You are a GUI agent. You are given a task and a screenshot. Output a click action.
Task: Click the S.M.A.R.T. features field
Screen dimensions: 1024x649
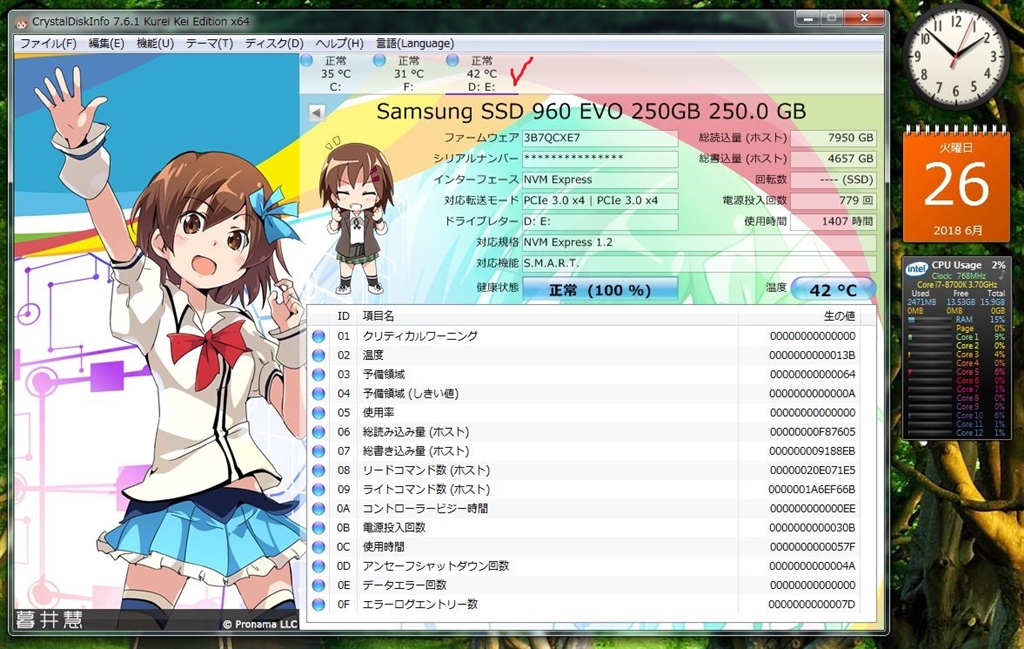[699, 263]
